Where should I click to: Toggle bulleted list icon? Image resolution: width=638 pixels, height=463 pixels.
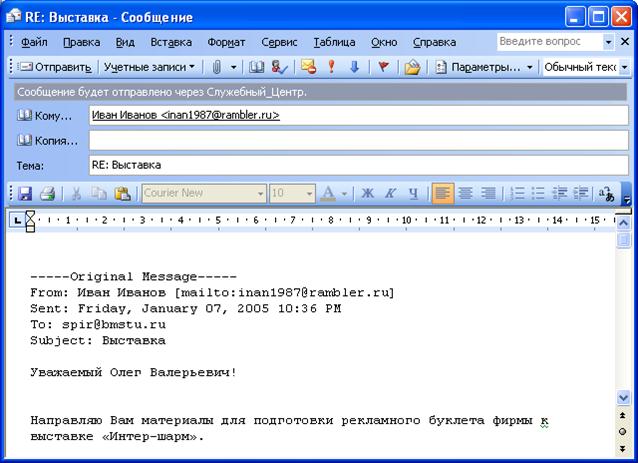pyautogui.click(x=538, y=193)
